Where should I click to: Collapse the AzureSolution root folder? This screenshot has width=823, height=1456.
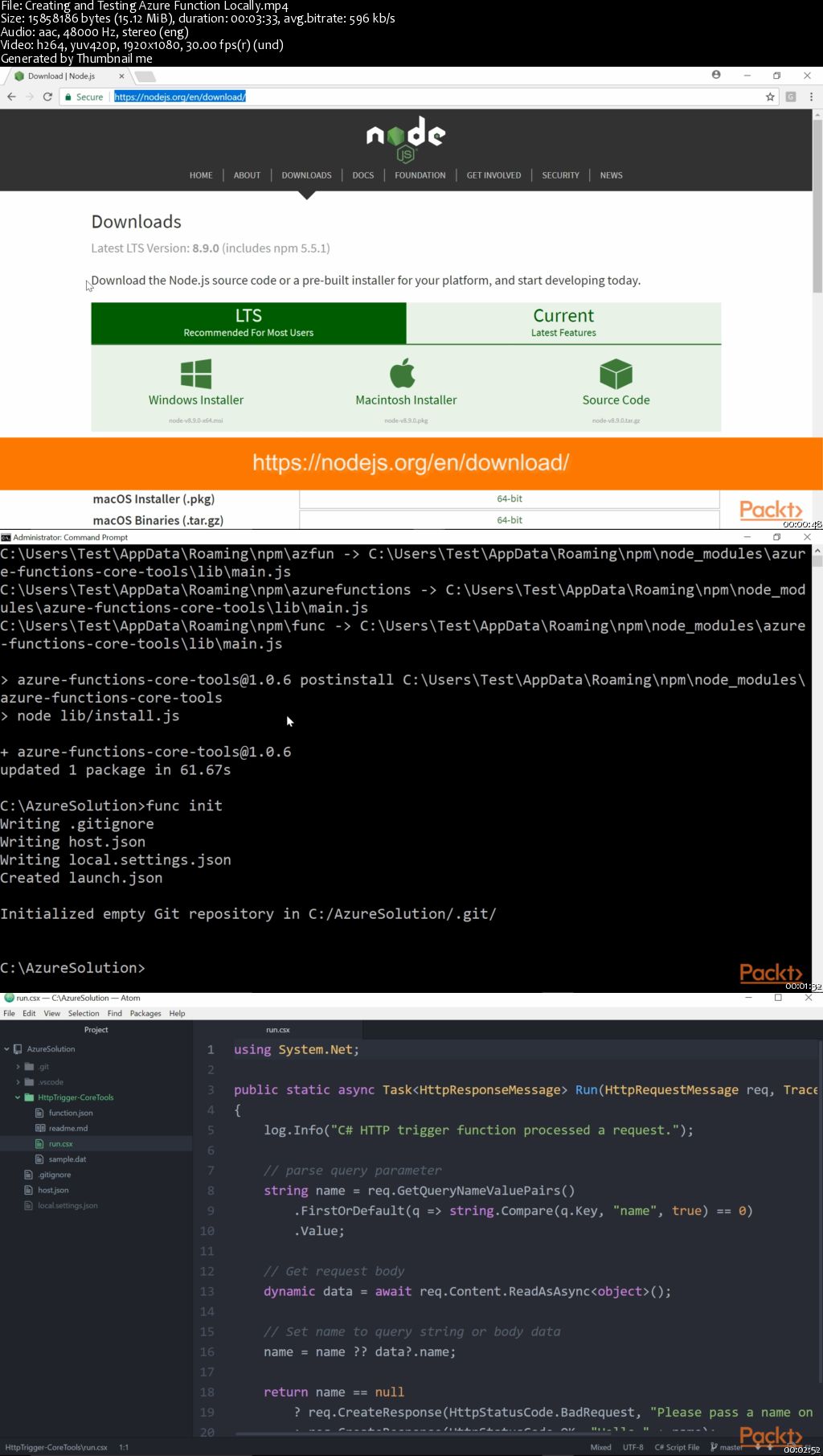point(6,1049)
